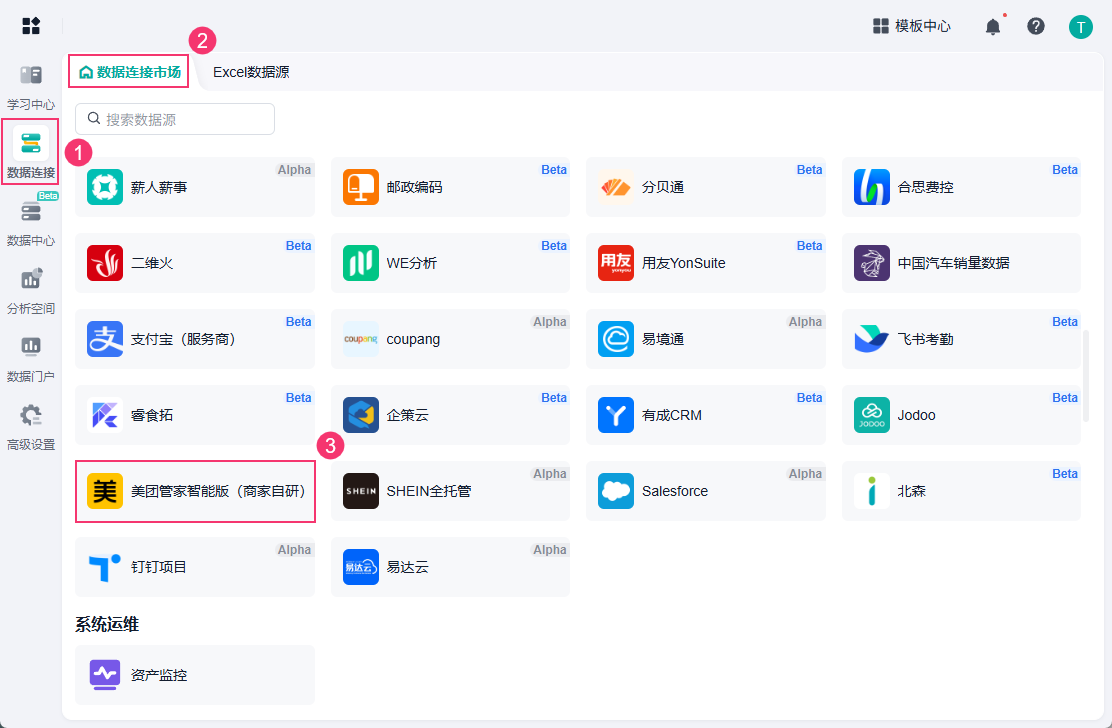Click the 分贝通 connector icon
Screen dimensions: 1112x728
coord(616,187)
